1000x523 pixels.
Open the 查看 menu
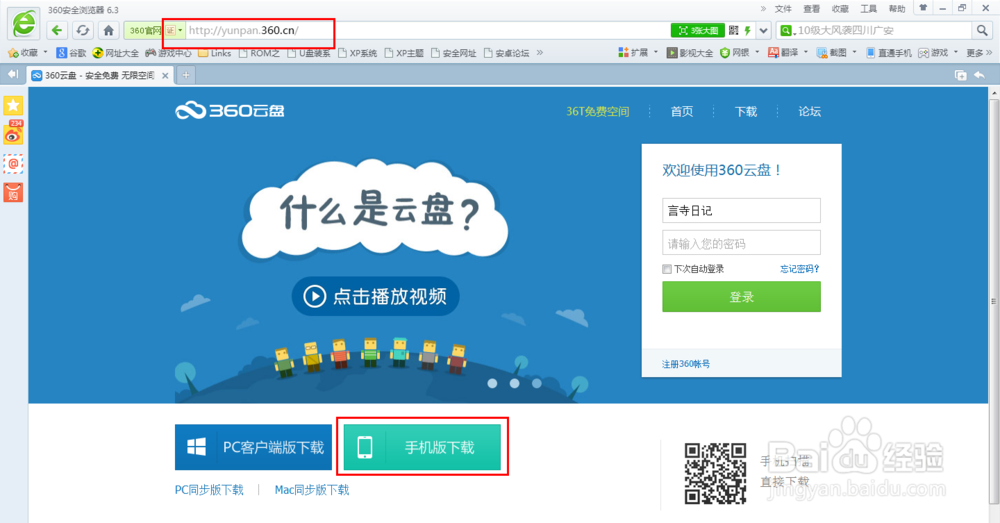click(x=811, y=9)
